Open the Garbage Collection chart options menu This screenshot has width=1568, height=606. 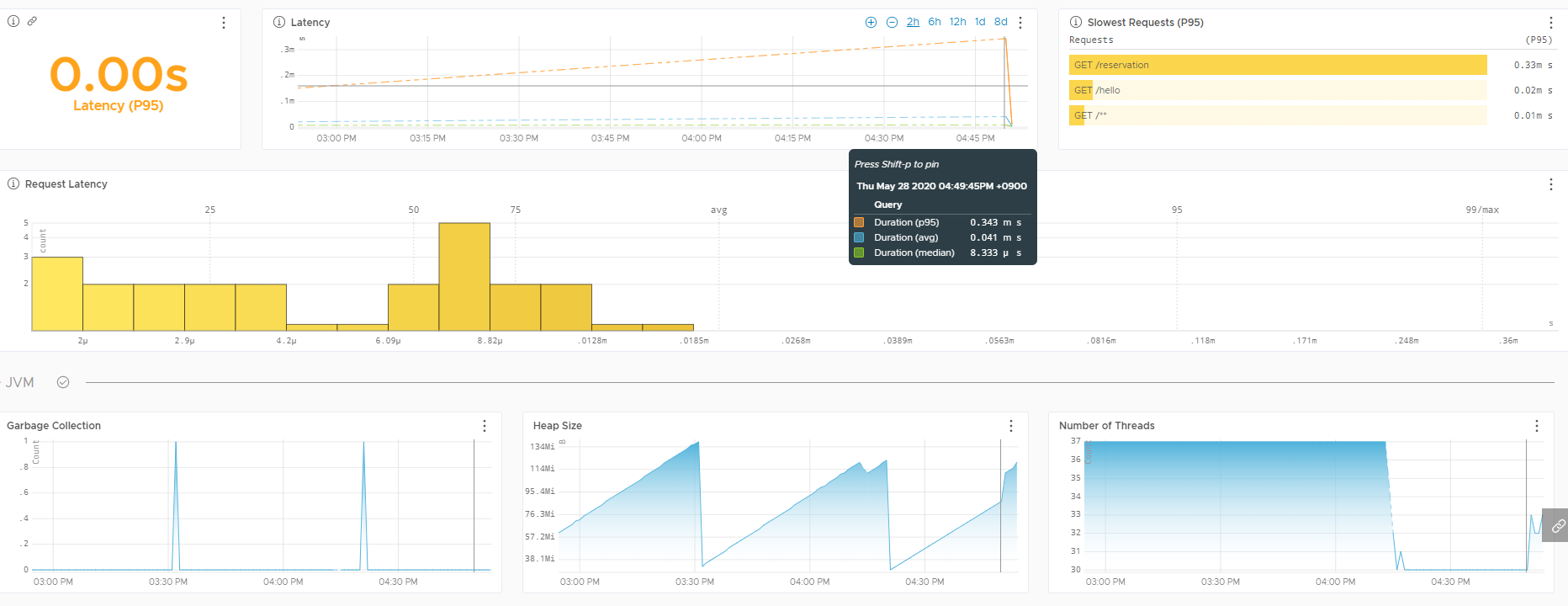click(485, 426)
